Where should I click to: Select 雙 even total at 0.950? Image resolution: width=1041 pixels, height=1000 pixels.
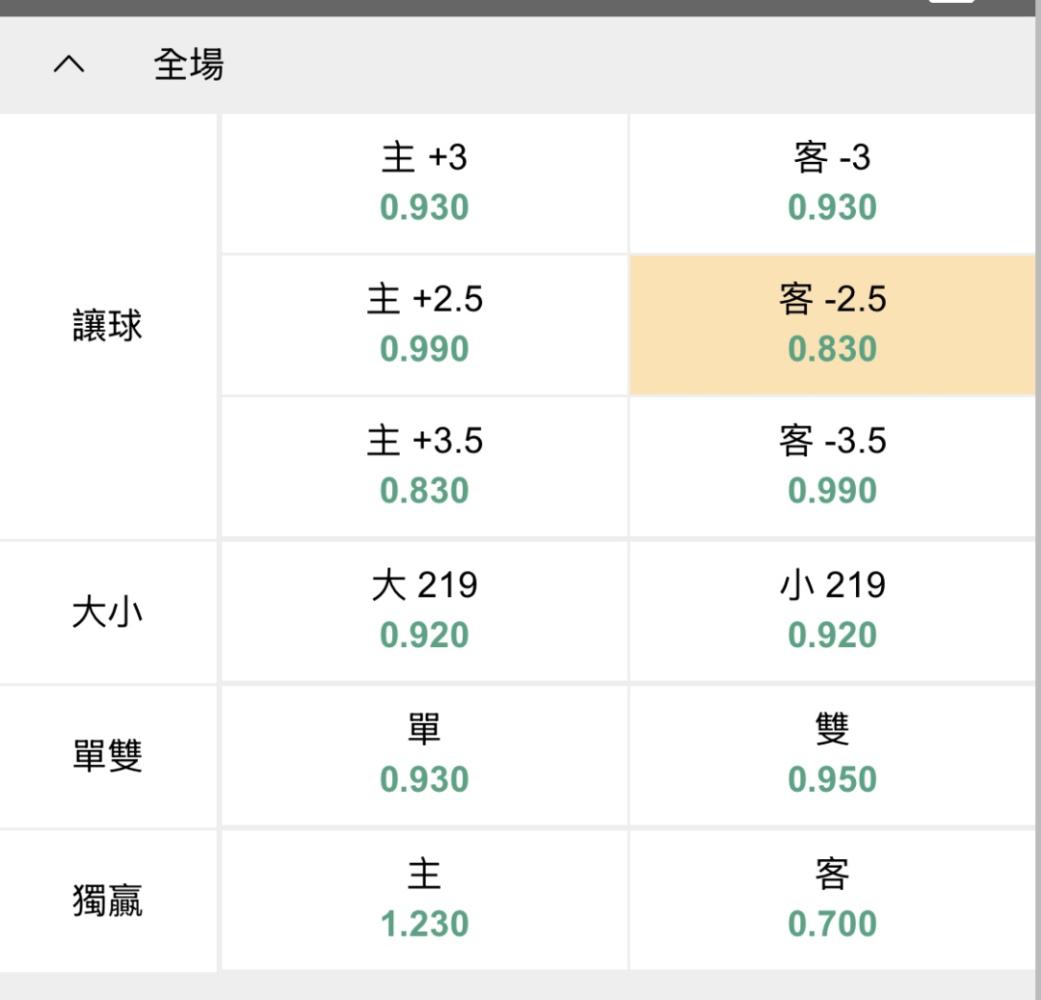click(x=832, y=755)
